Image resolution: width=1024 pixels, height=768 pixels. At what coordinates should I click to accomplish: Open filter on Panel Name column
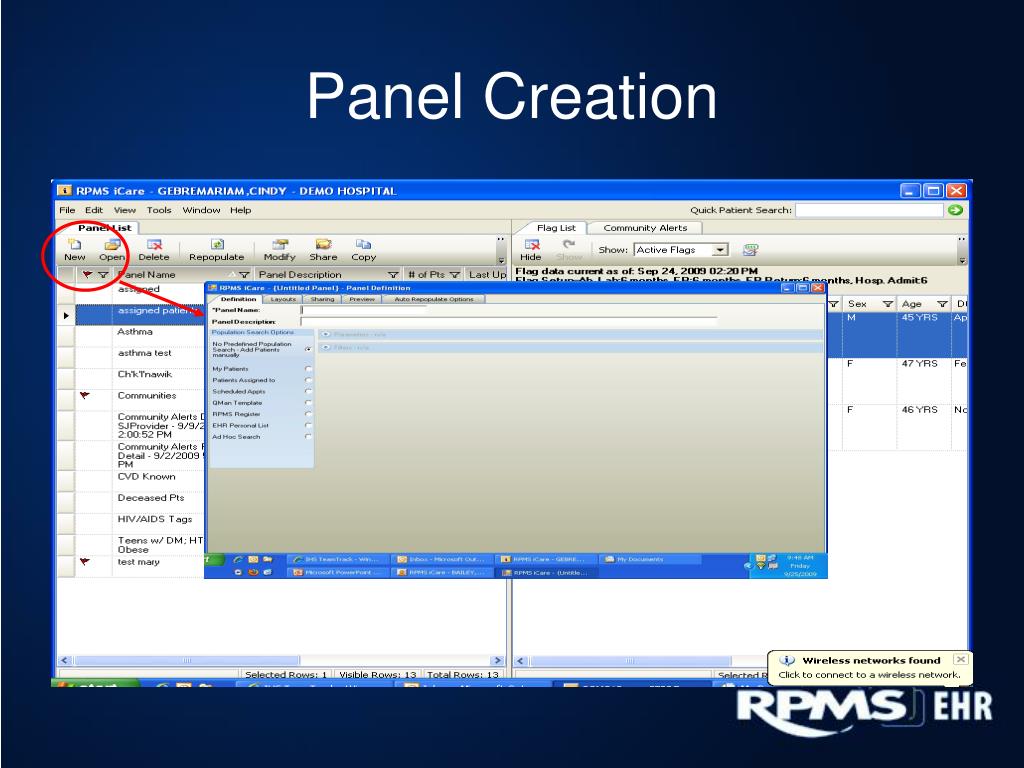pyautogui.click(x=244, y=275)
